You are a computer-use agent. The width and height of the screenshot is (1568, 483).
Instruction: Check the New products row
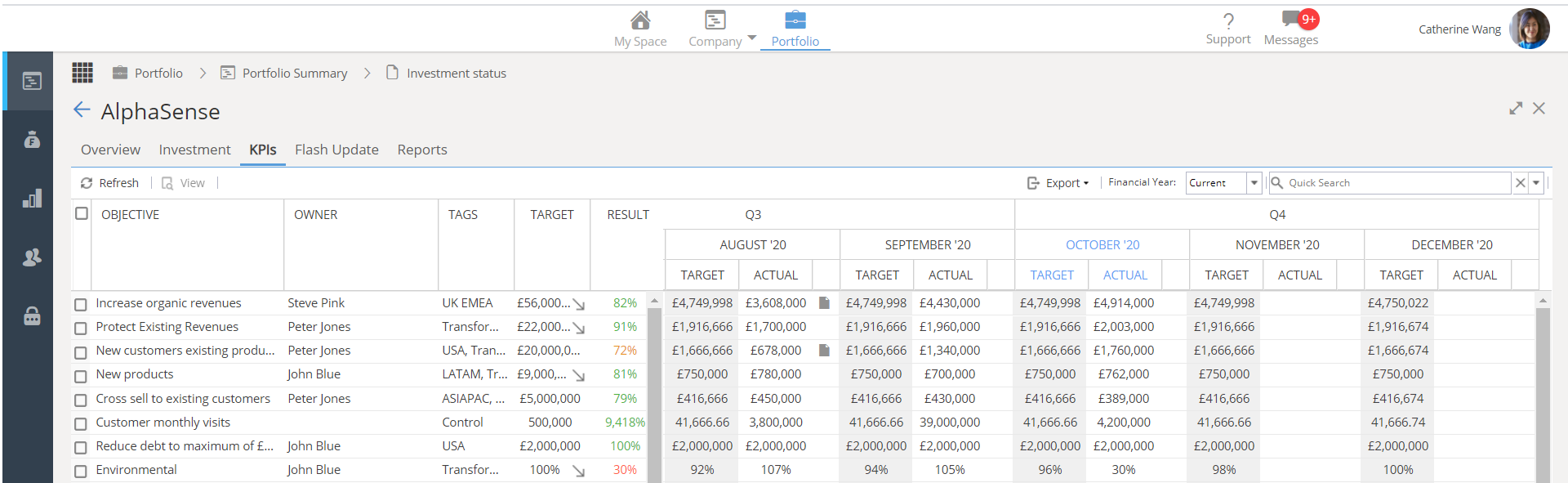[80, 376]
